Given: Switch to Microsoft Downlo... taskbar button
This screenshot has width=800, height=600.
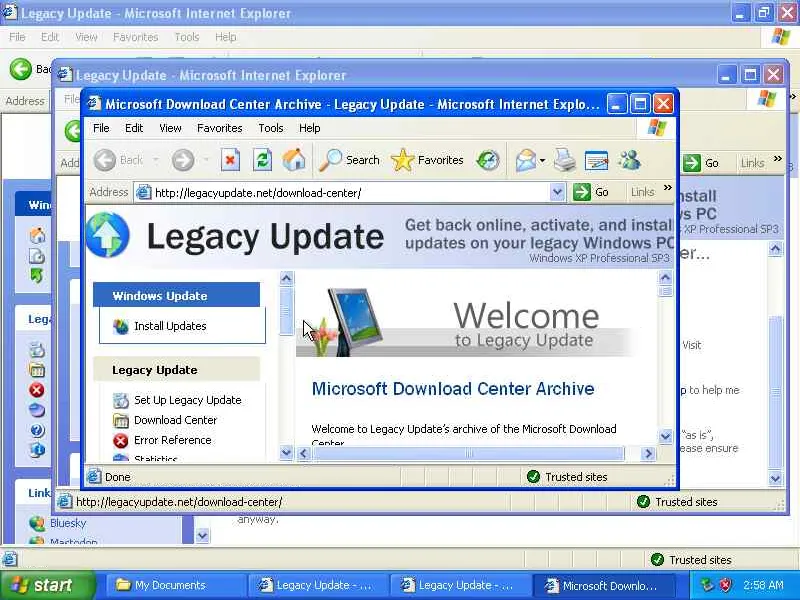Looking at the screenshot, I should 606,585.
